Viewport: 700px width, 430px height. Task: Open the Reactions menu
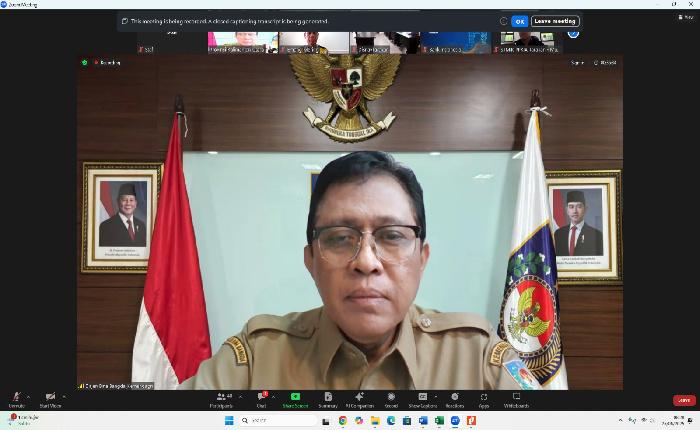tap(454, 400)
